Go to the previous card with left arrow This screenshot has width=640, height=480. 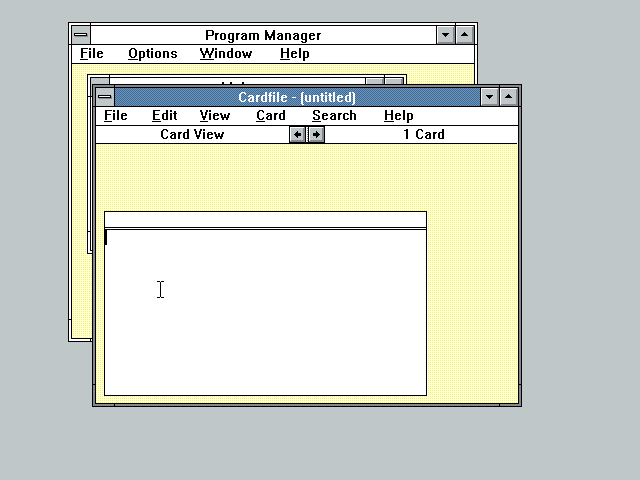(x=298, y=134)
